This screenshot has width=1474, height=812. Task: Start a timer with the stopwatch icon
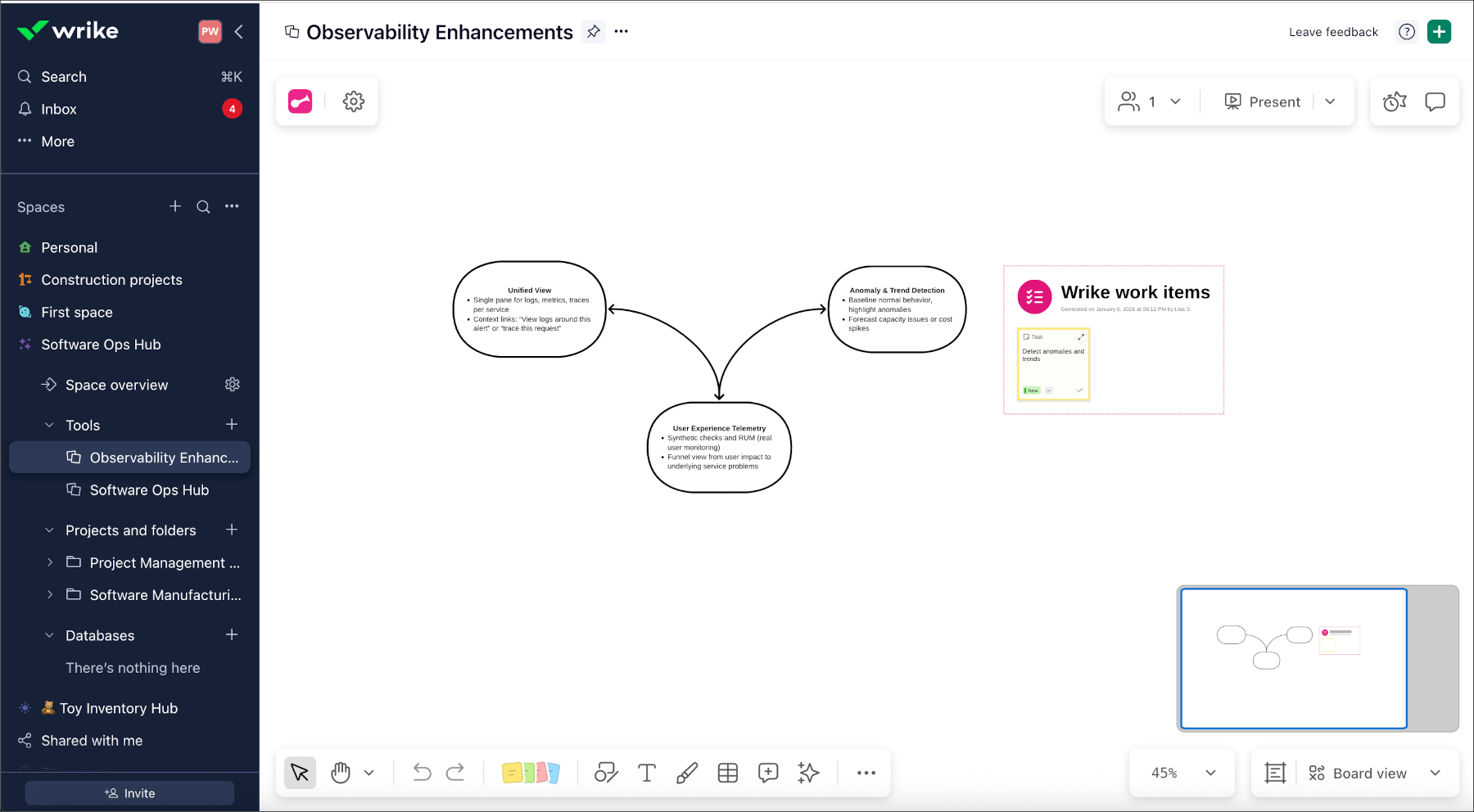coord(1395,101)
